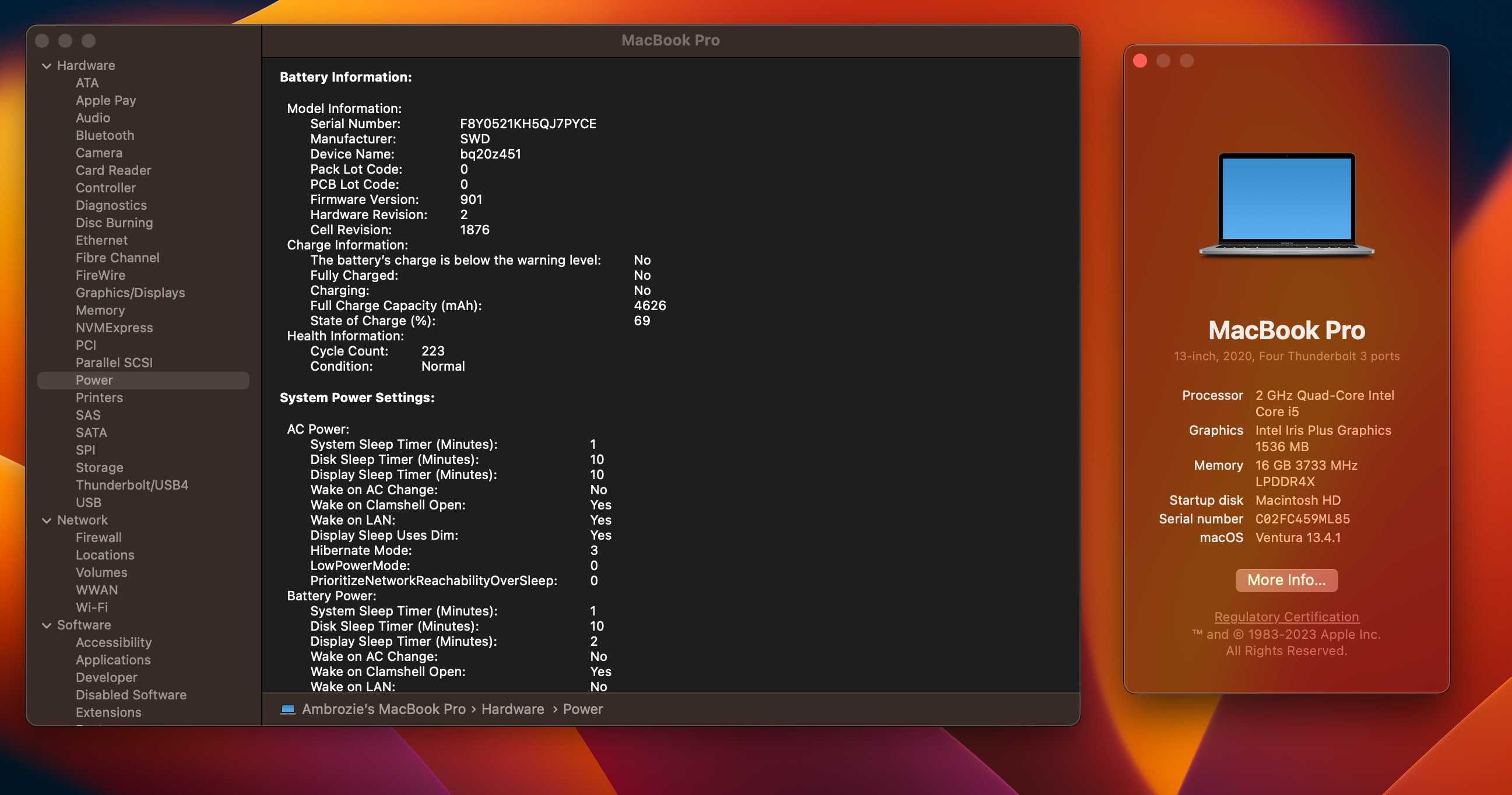Collapse the Network section chevron

coord(47,520)
